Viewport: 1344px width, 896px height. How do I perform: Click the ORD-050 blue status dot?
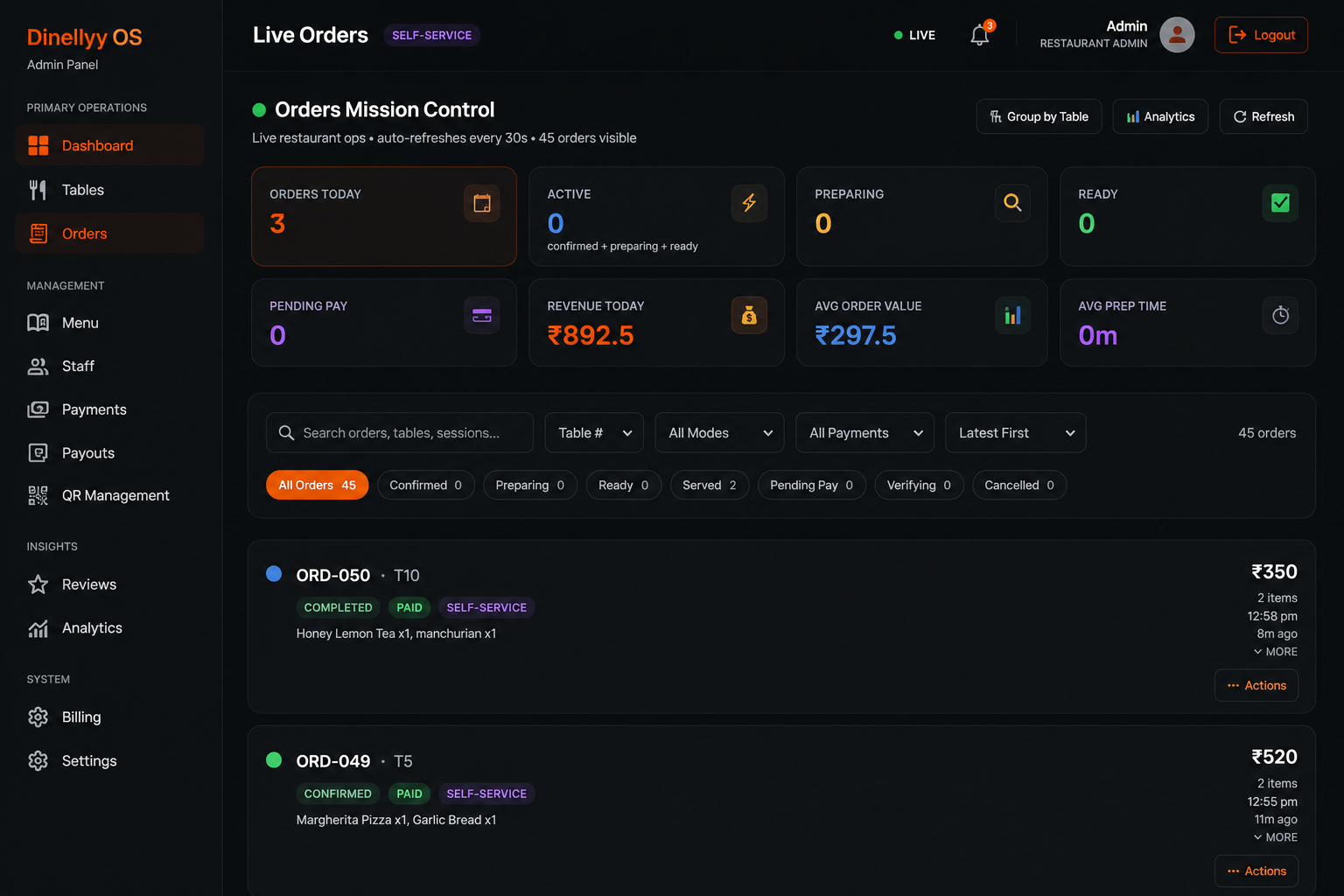(x=274, y=574)
